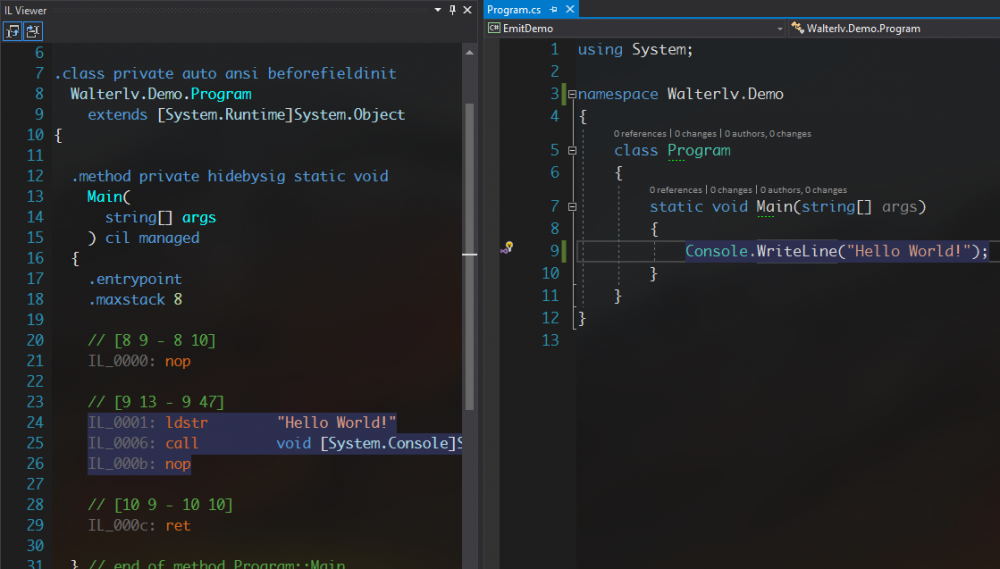
Task: Switch to the Program.cs editor tab
Action: point(515,9)
